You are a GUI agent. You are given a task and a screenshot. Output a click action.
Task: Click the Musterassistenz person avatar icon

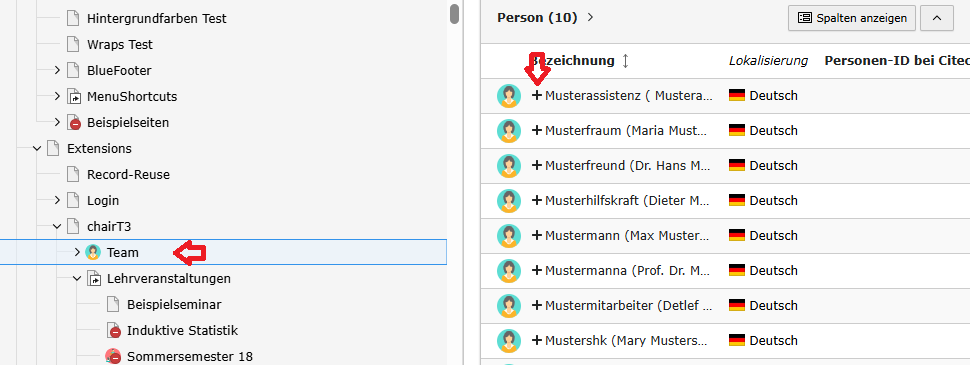[509, 96]
